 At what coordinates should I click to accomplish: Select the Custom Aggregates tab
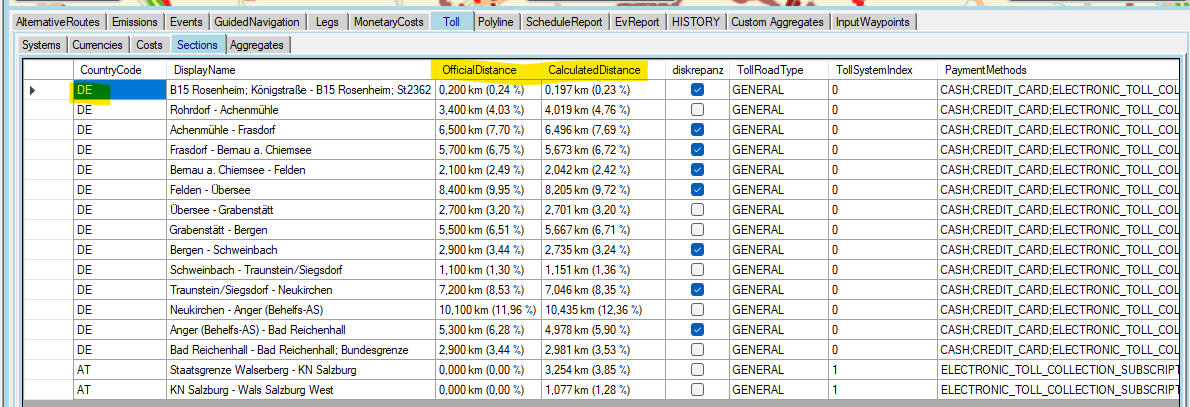pos(778,21)
